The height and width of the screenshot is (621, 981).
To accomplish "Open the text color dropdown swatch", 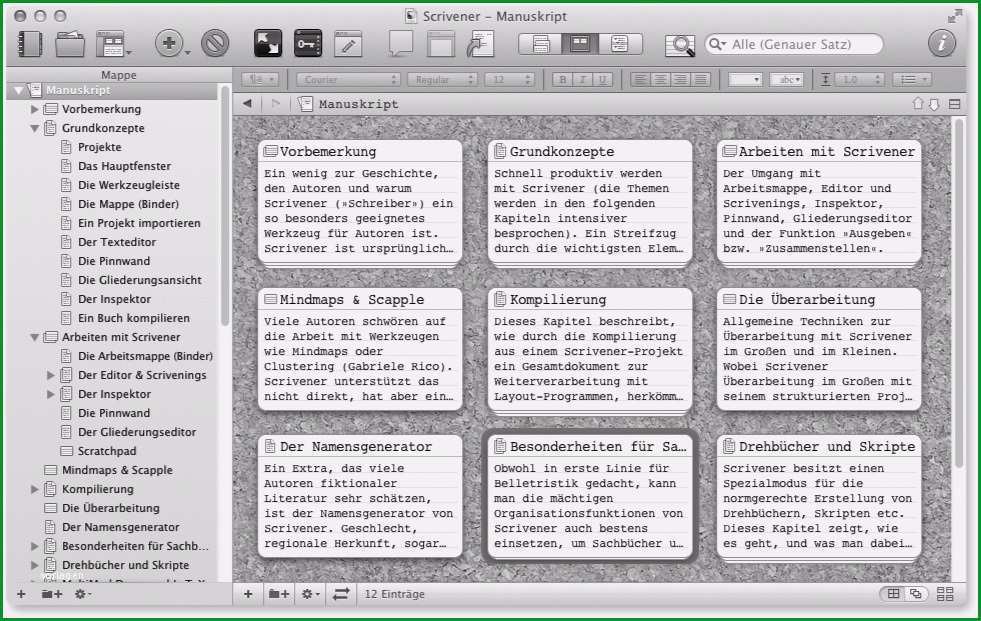I will pyautogui.click(x=745, y=79).
